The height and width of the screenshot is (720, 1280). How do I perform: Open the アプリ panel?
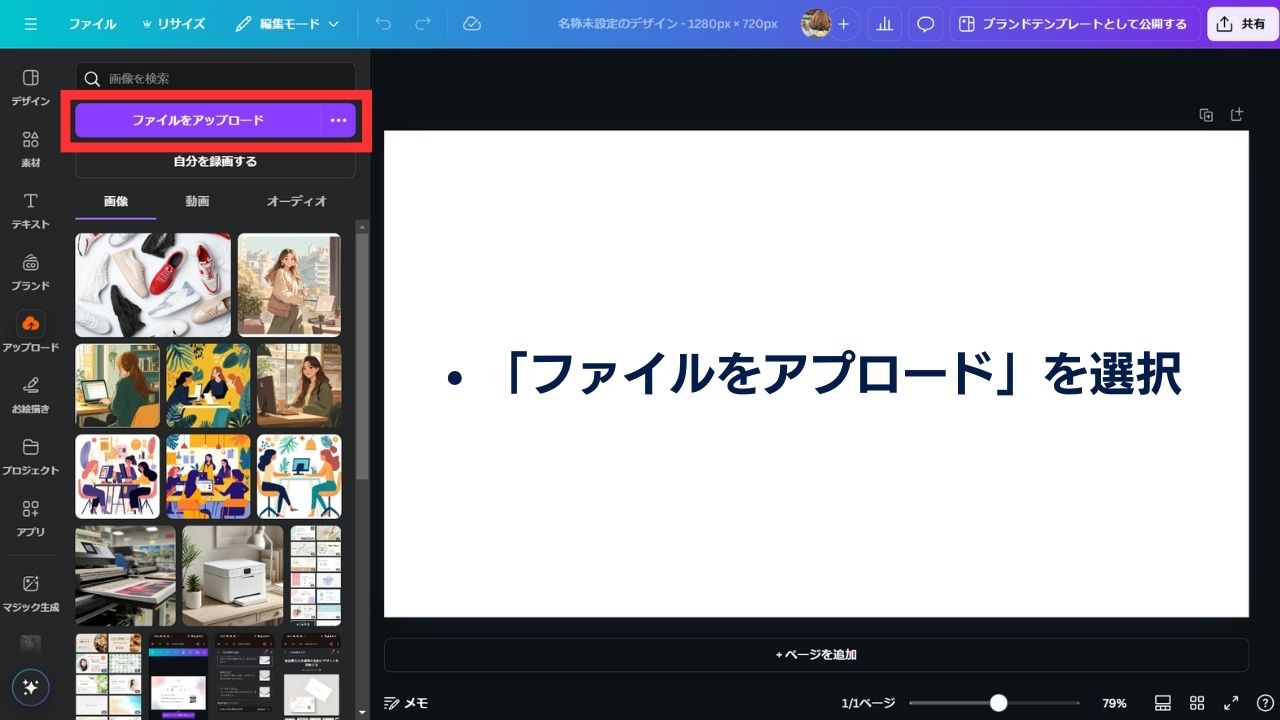[30, 516]
